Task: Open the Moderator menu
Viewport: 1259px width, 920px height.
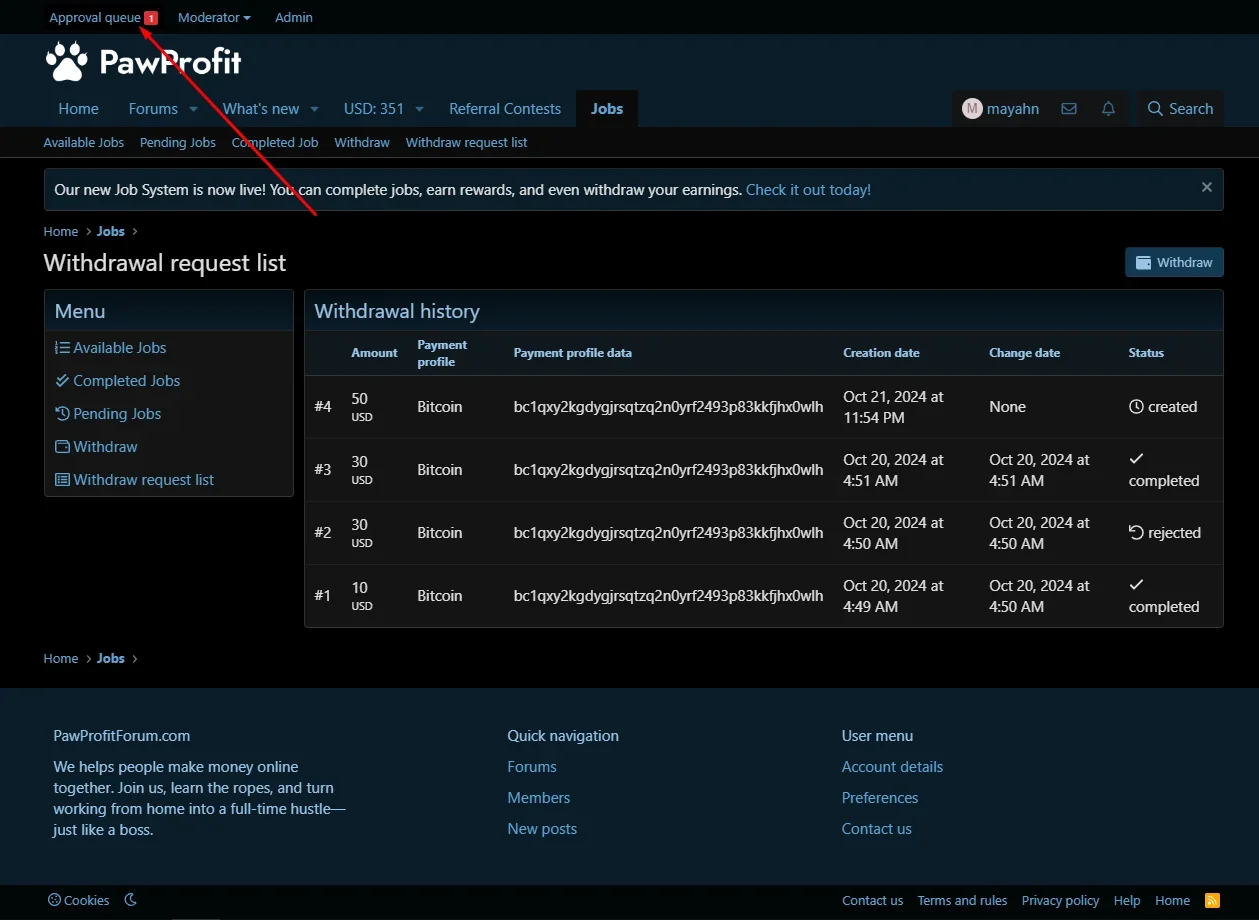Action: (214, 18)
